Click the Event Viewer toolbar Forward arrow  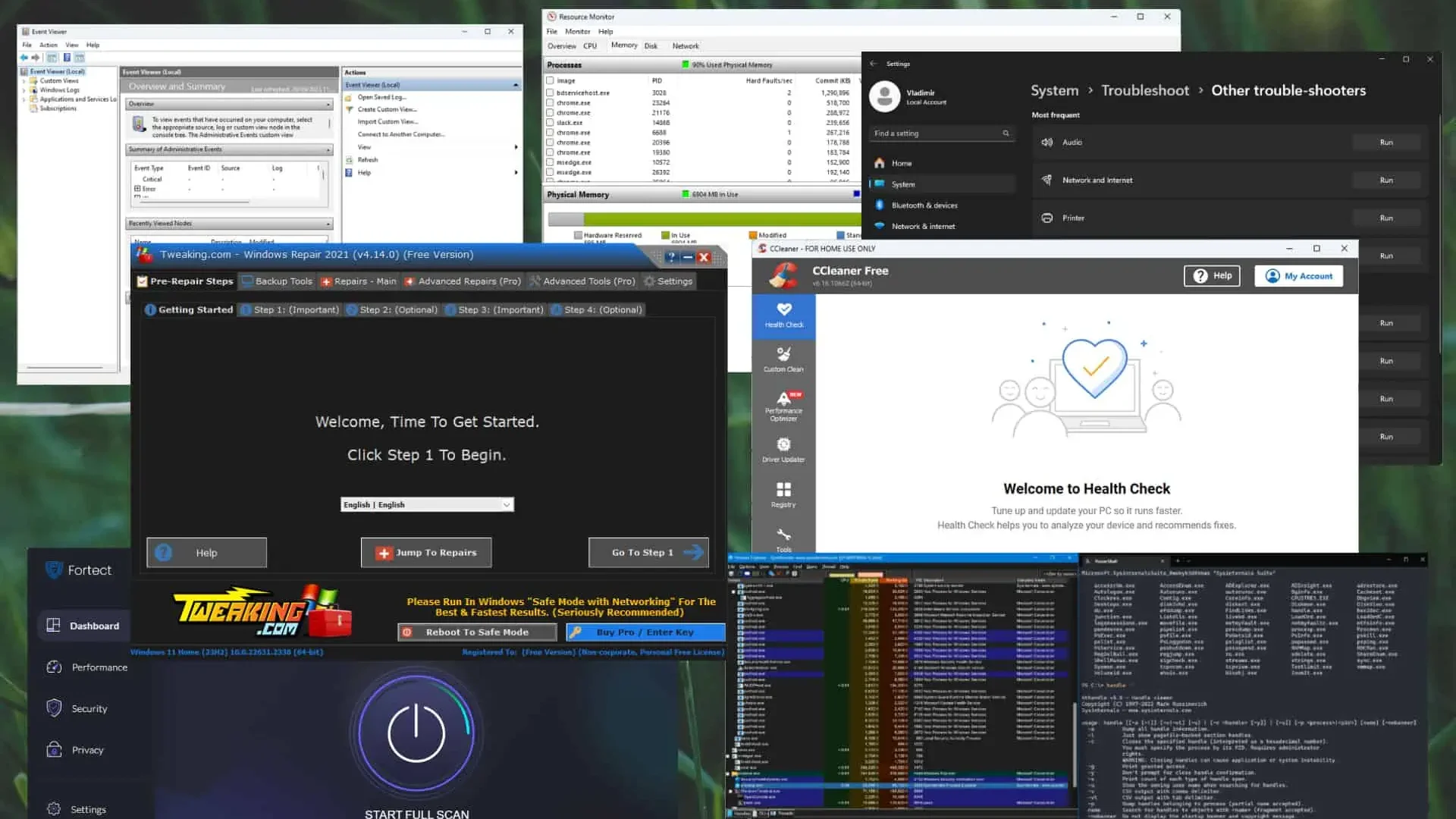(36, 58)
